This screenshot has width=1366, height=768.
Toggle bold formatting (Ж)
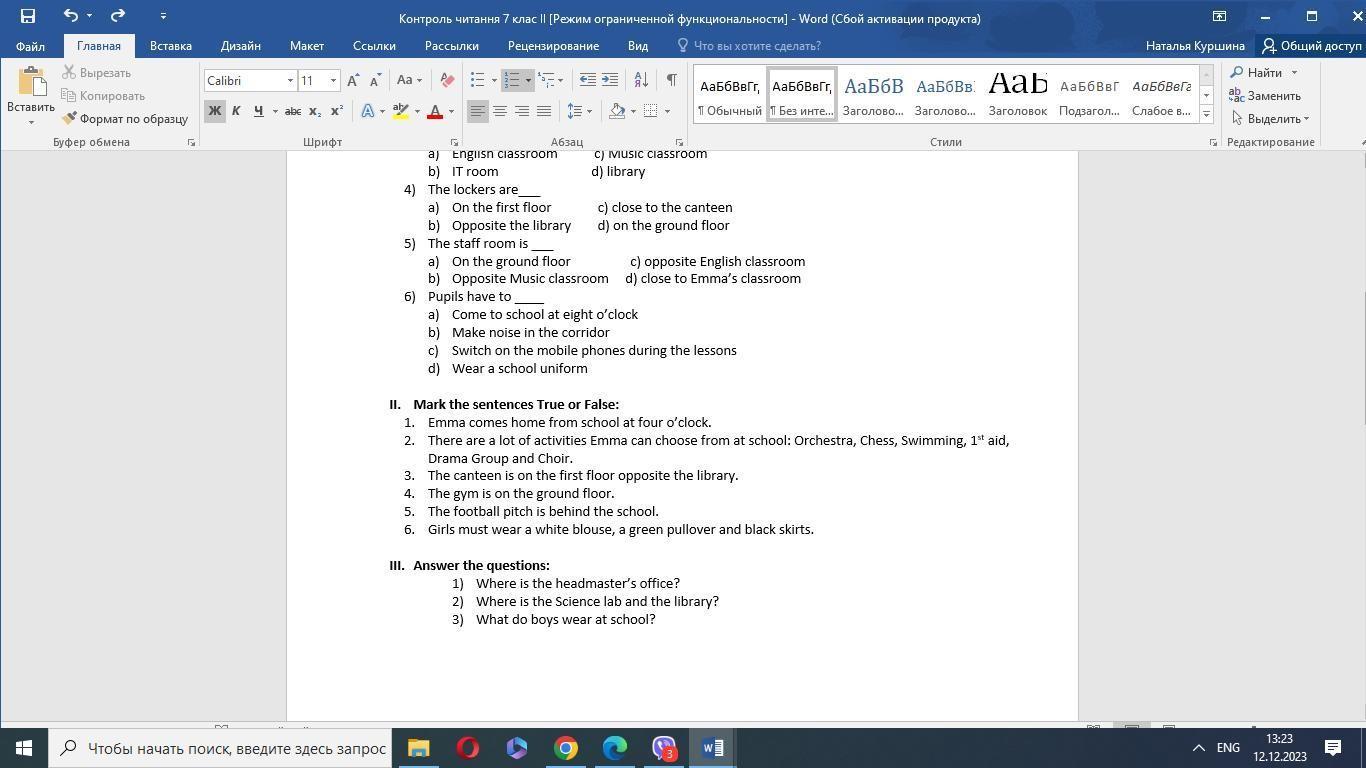214,111
